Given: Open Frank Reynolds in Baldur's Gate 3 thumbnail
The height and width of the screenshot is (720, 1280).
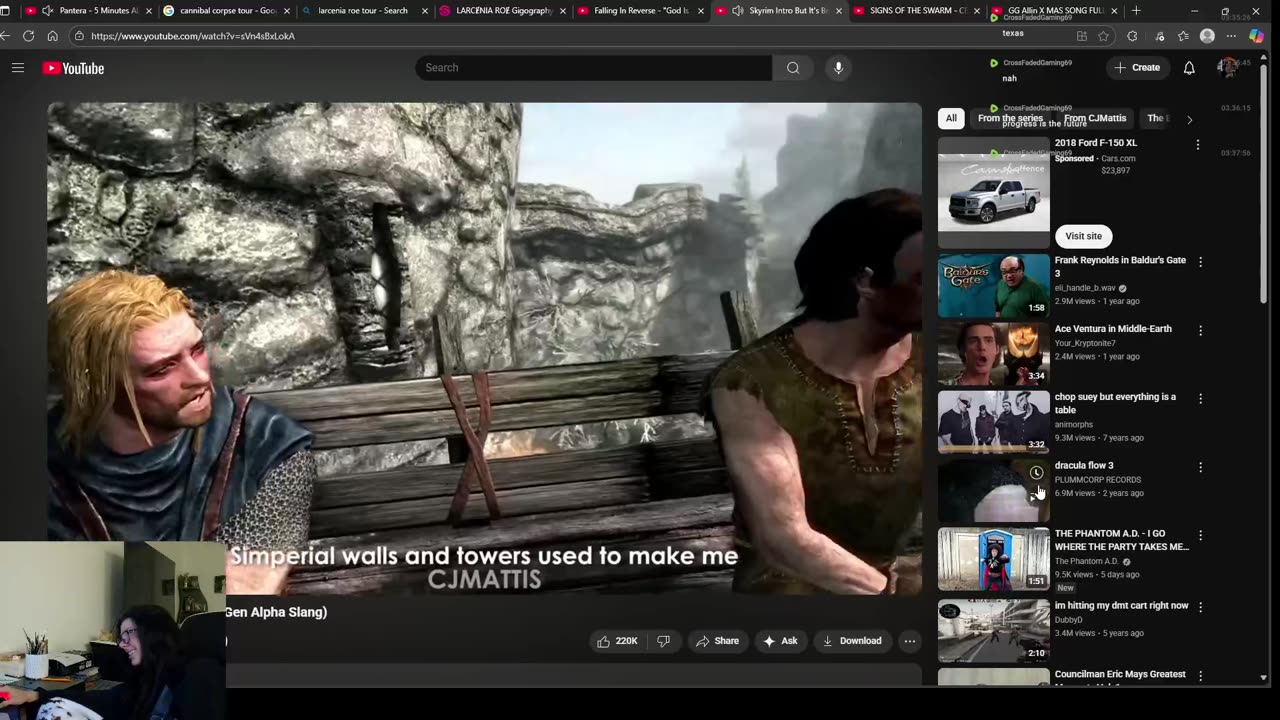Looking at the screenshot, I should (994, 285).
